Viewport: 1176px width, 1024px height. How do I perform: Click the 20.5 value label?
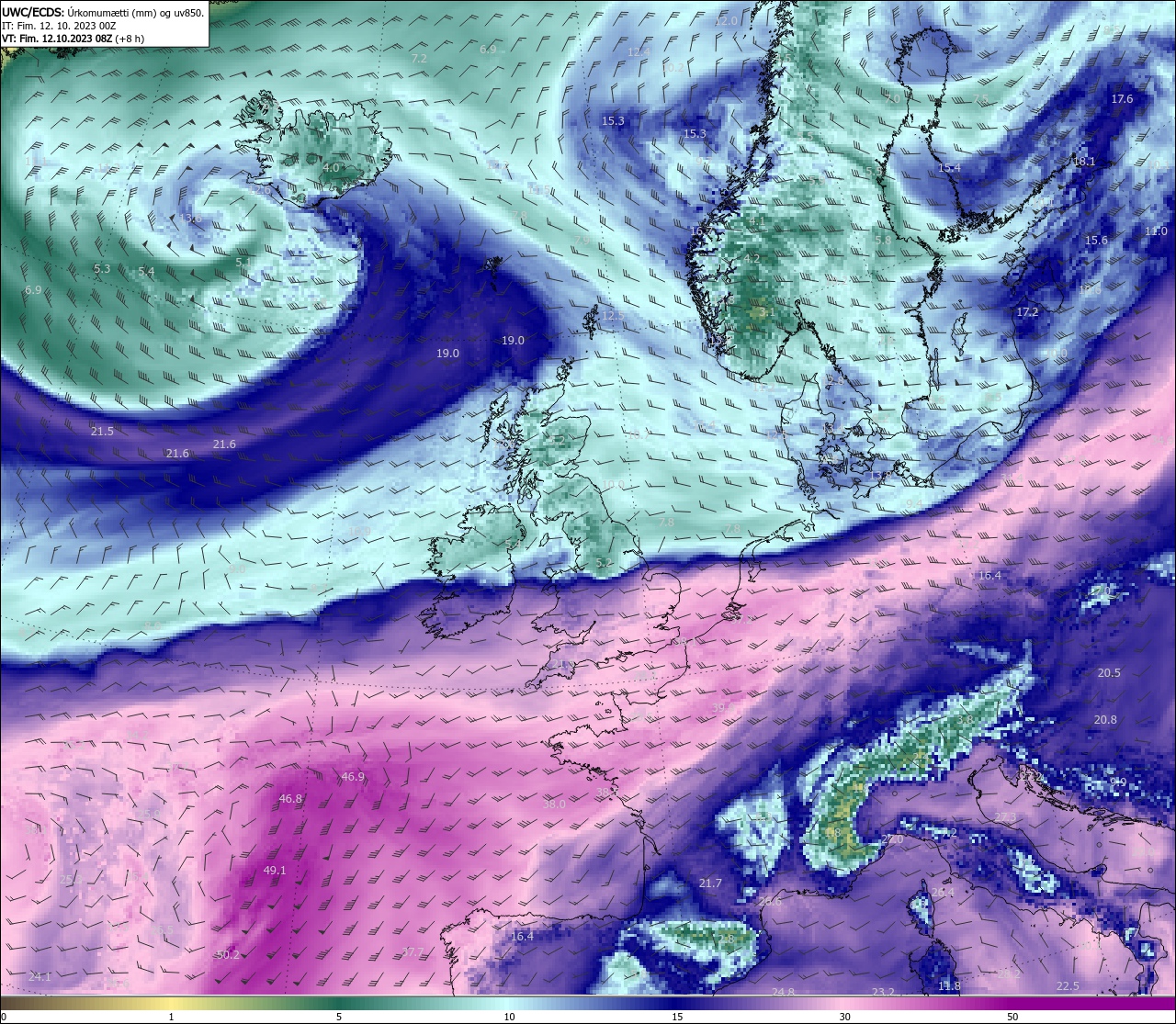point(1109,672)
